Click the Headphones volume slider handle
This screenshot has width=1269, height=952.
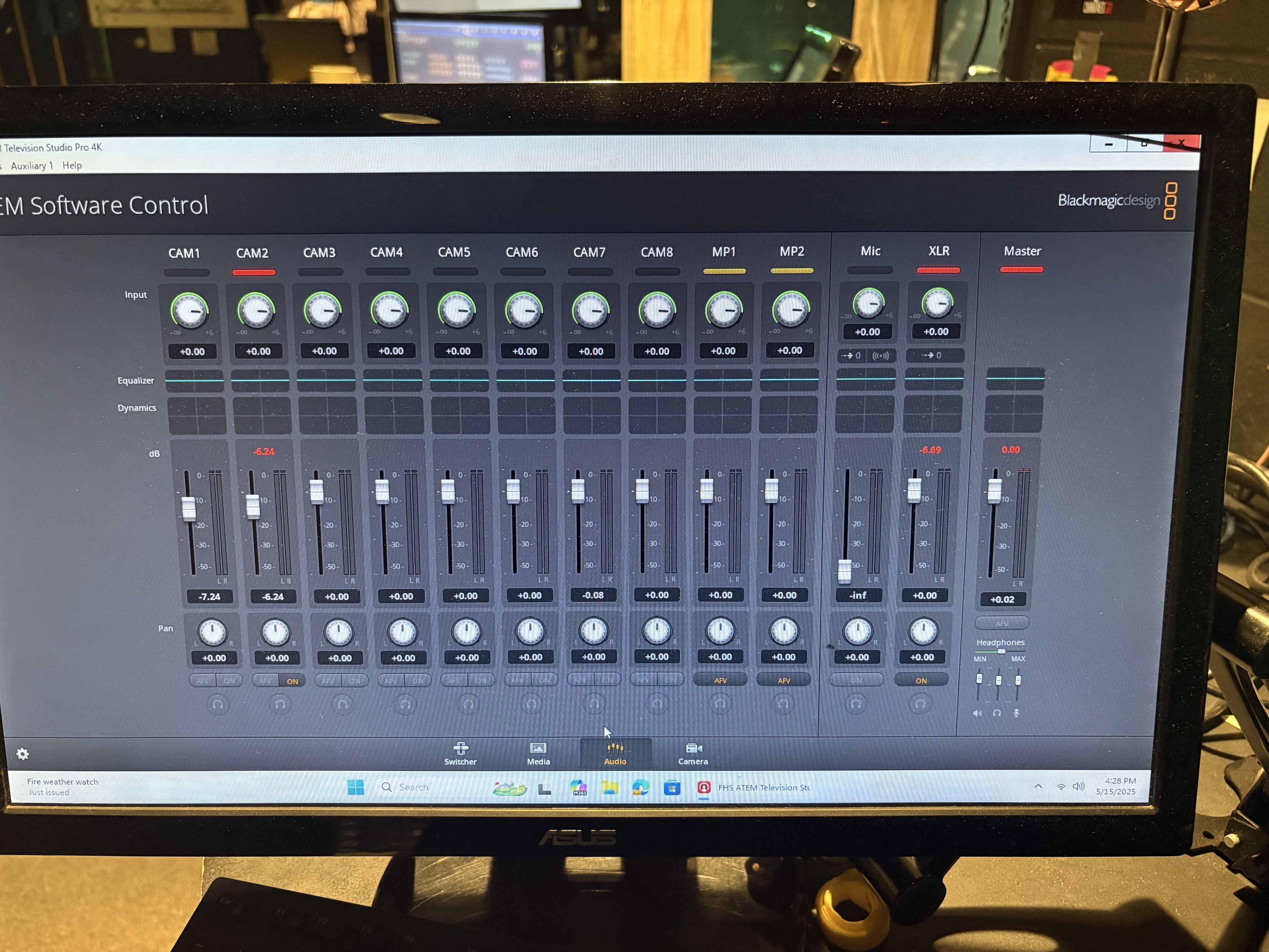pos(1001,651)
